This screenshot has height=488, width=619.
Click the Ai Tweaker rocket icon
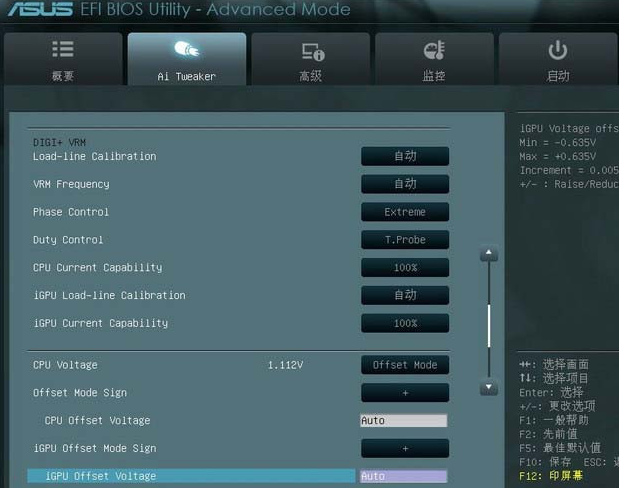[187, 49]
